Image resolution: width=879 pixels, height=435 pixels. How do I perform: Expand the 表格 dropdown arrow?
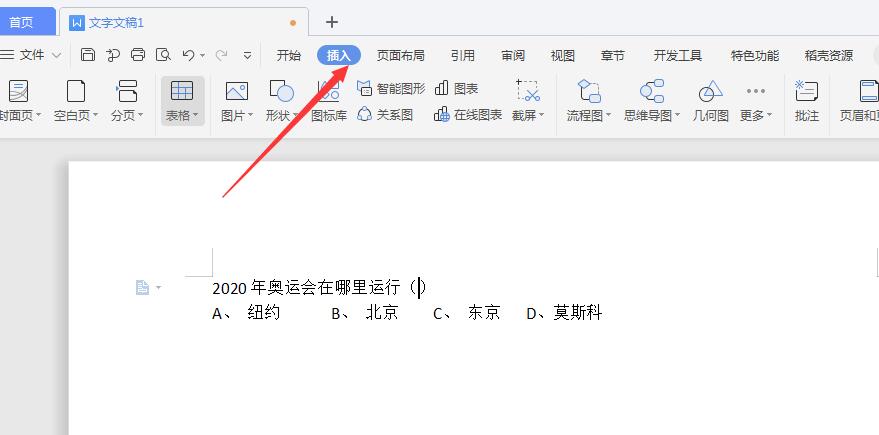click(196, 116)
